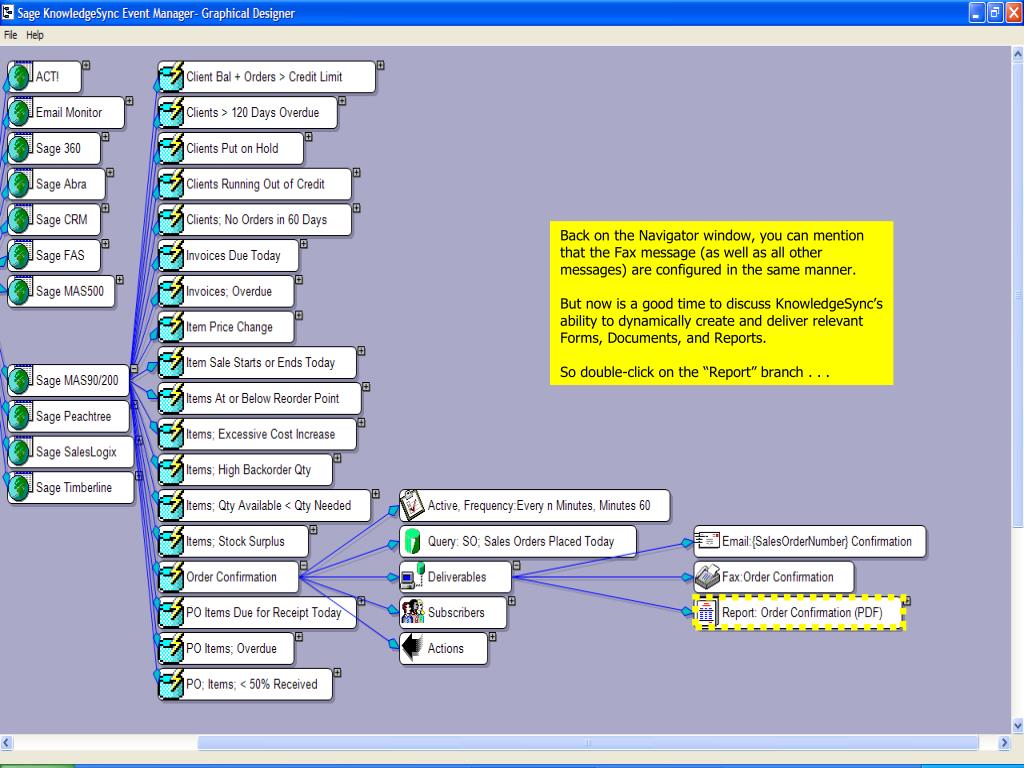1024x768 pixels.
Task: Click the globe icon next to ACT!
Action: pyautogui.click(x=20, y=76)
